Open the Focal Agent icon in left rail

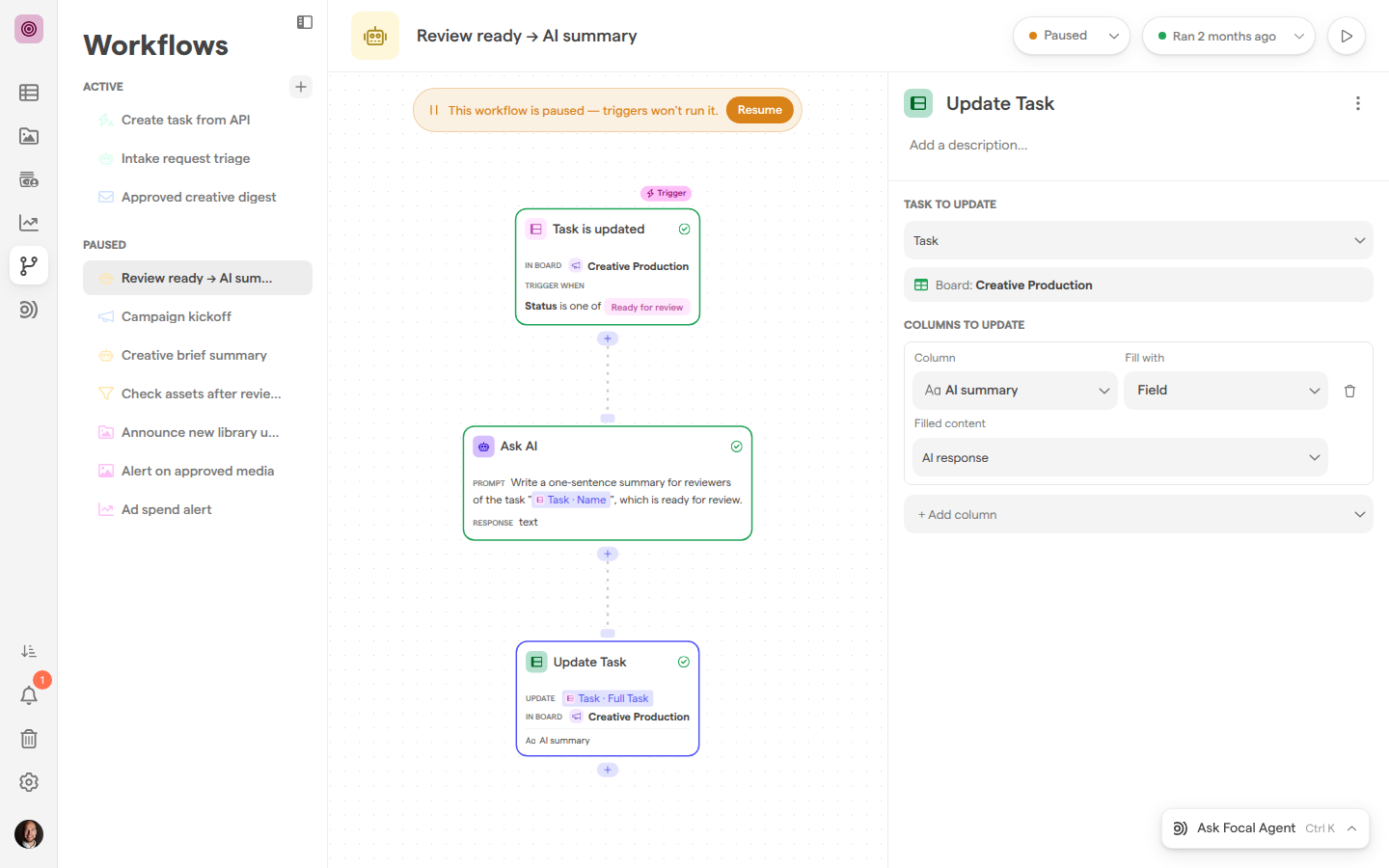point(29,310)
